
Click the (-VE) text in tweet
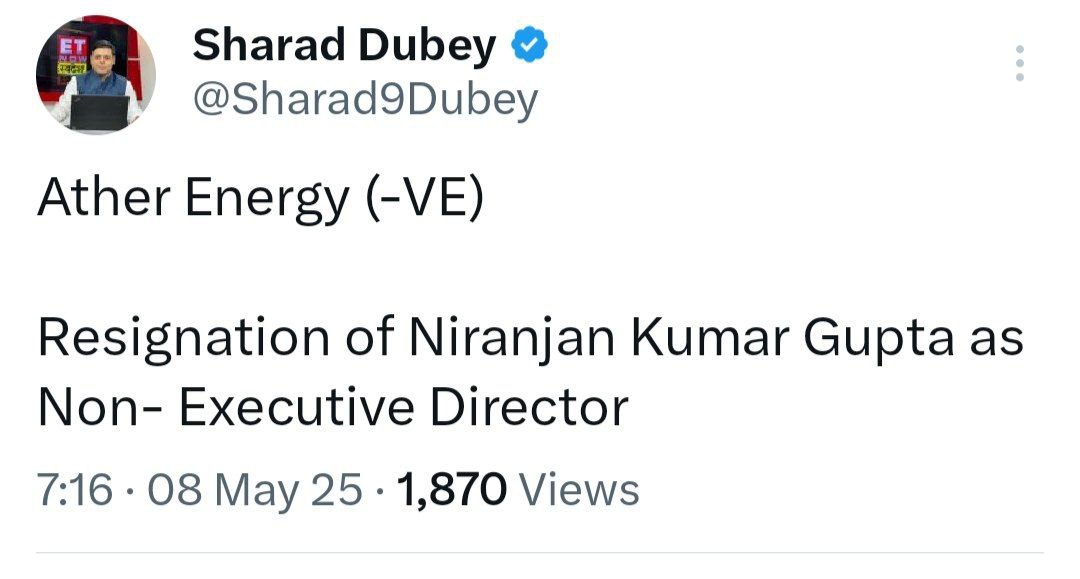[x=420, y=201]
